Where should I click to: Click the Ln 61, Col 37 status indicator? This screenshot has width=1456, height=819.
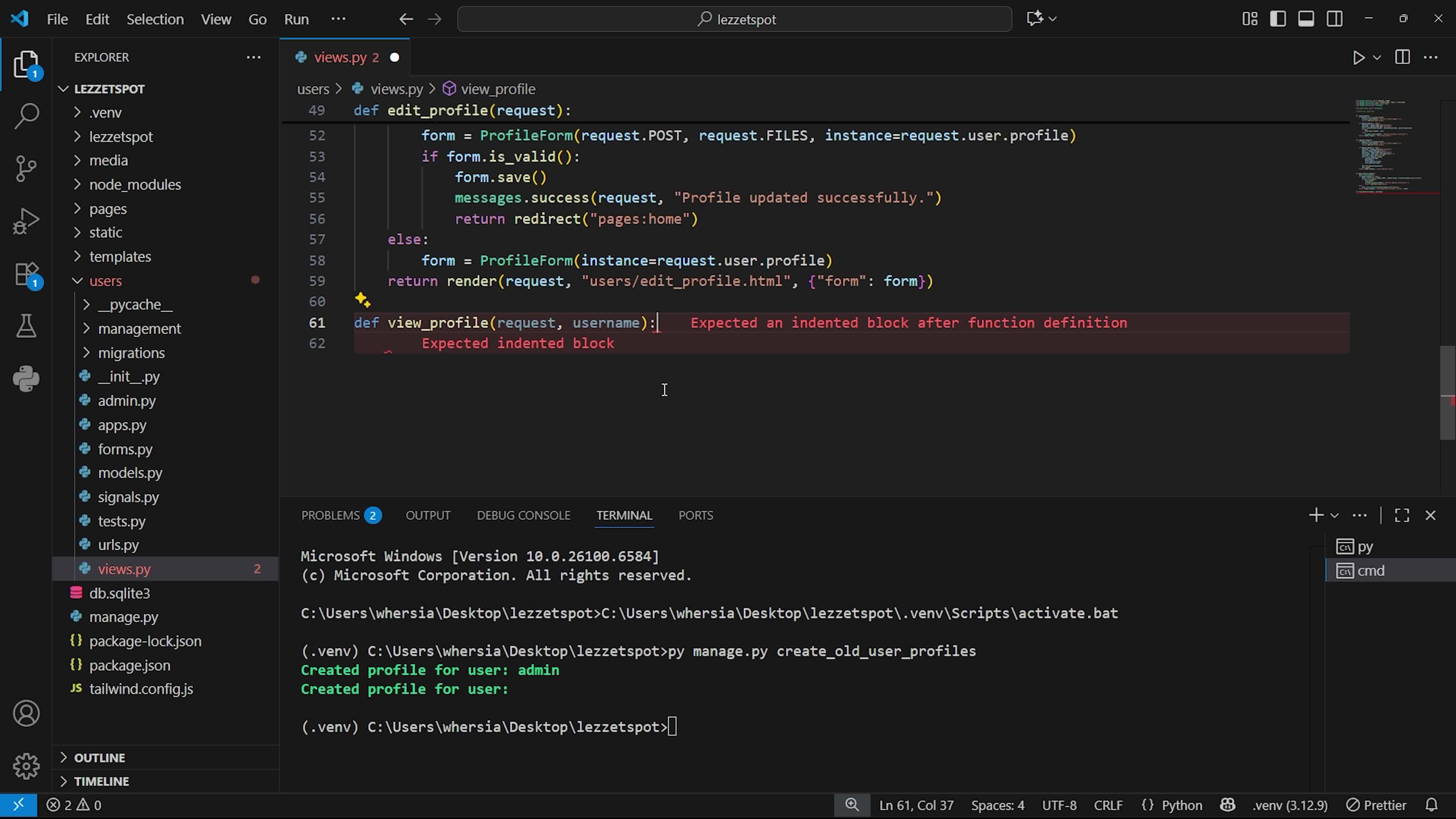[916, 805]
